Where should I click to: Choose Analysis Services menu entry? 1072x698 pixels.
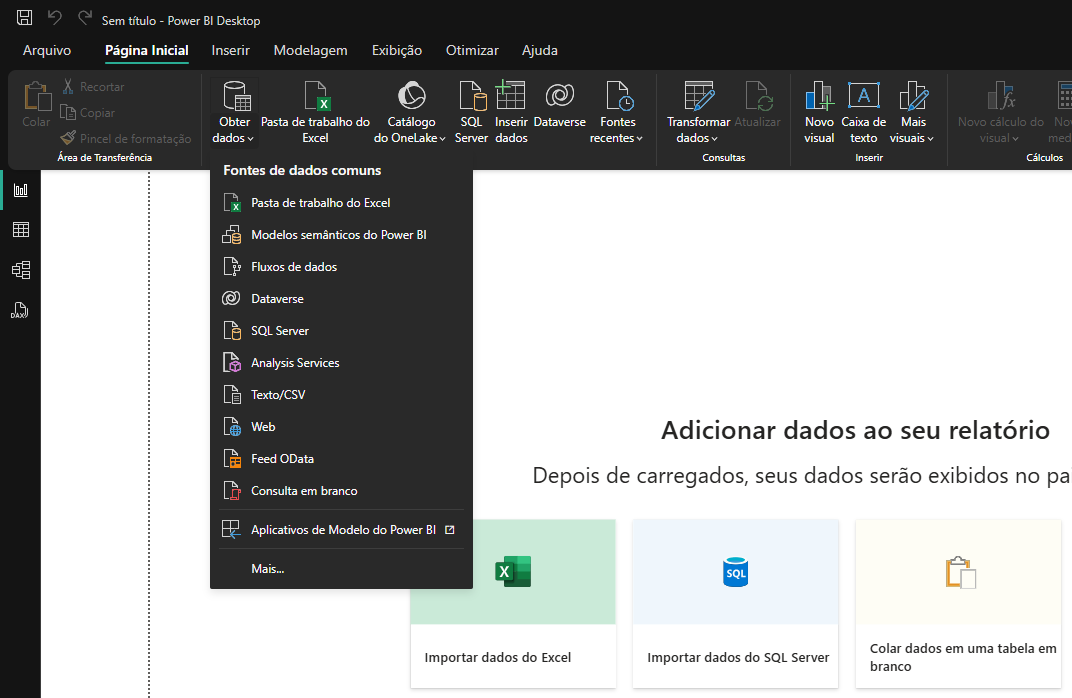click(x=341, y=363)
